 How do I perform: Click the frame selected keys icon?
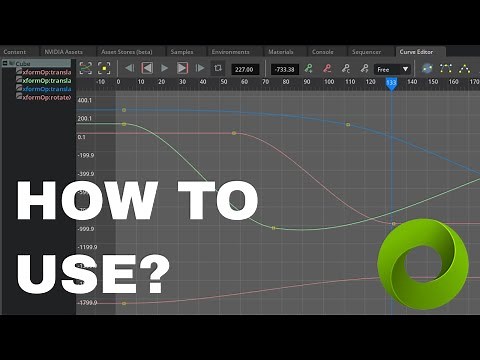tap(104, 68)
